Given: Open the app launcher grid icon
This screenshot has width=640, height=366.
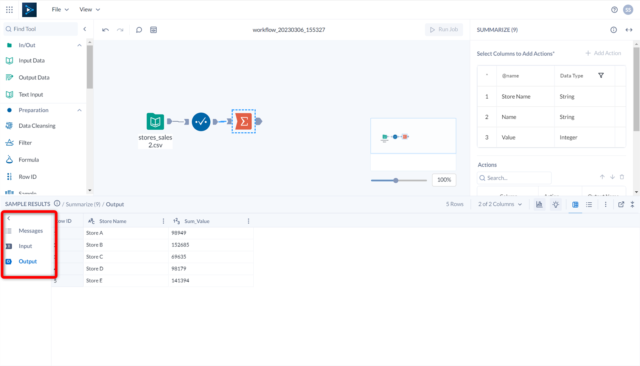Looking at the screenshot, I should click(9, 9).
